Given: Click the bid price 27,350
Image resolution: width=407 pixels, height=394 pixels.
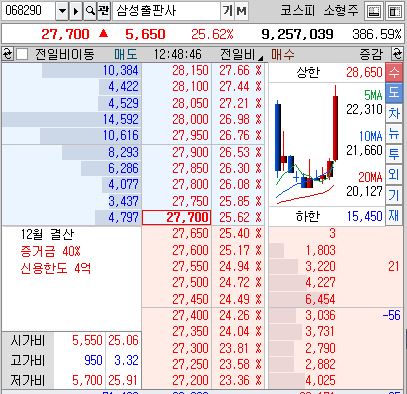Looking at the screenshot, I should coord(190,331).
